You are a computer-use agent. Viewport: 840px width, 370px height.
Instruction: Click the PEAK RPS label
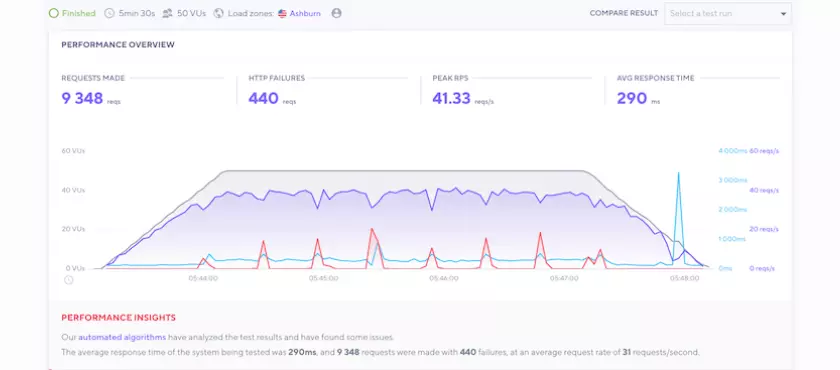[451, 78]
